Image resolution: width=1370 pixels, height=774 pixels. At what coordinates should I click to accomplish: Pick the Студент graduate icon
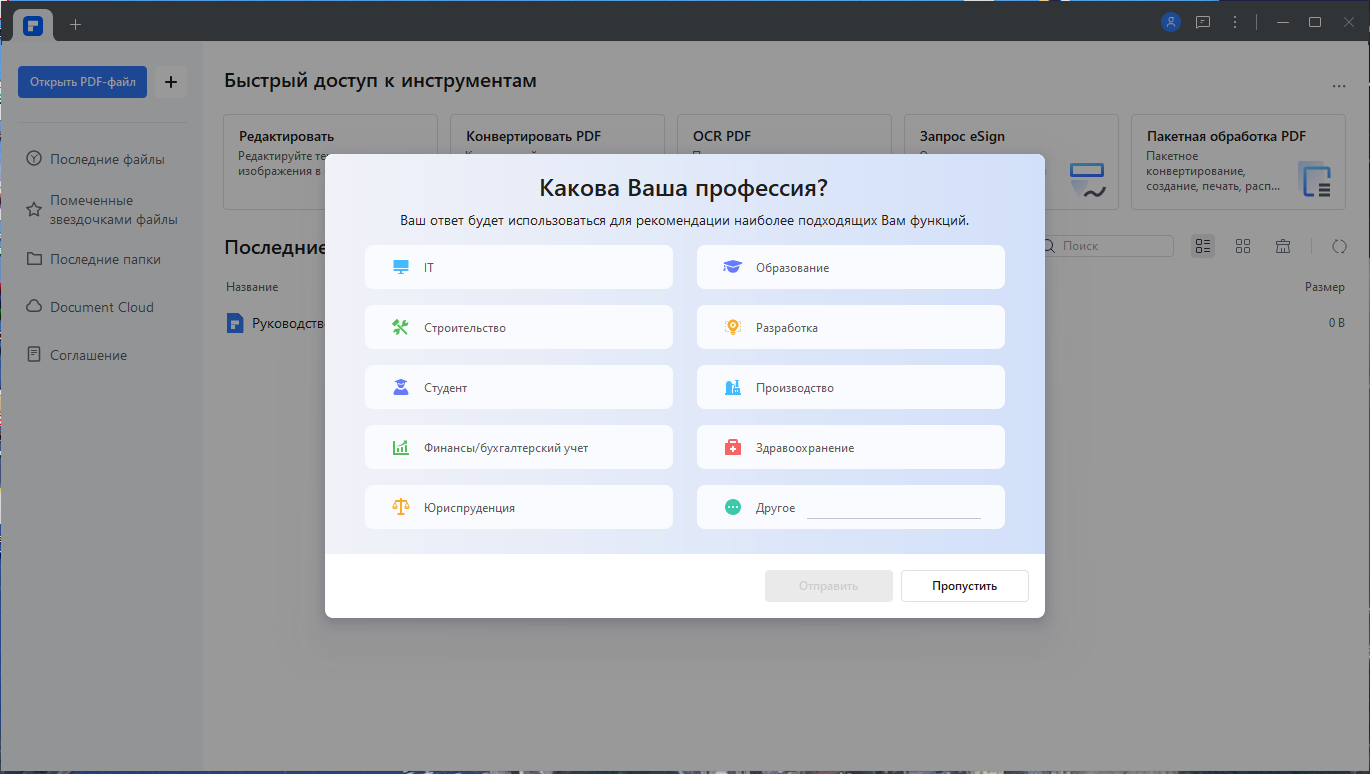(401, 388)
